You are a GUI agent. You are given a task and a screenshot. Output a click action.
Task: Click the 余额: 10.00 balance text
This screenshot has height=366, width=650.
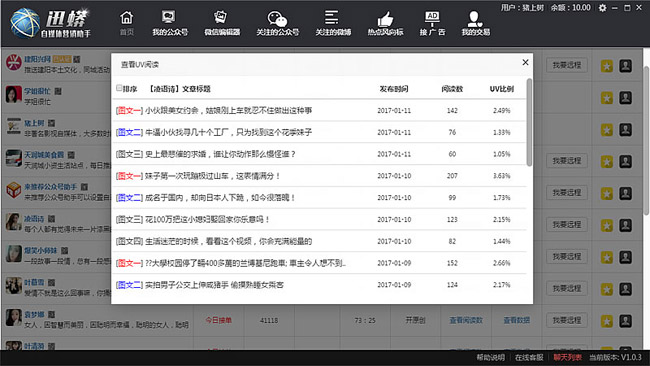(x=570, y=7)
